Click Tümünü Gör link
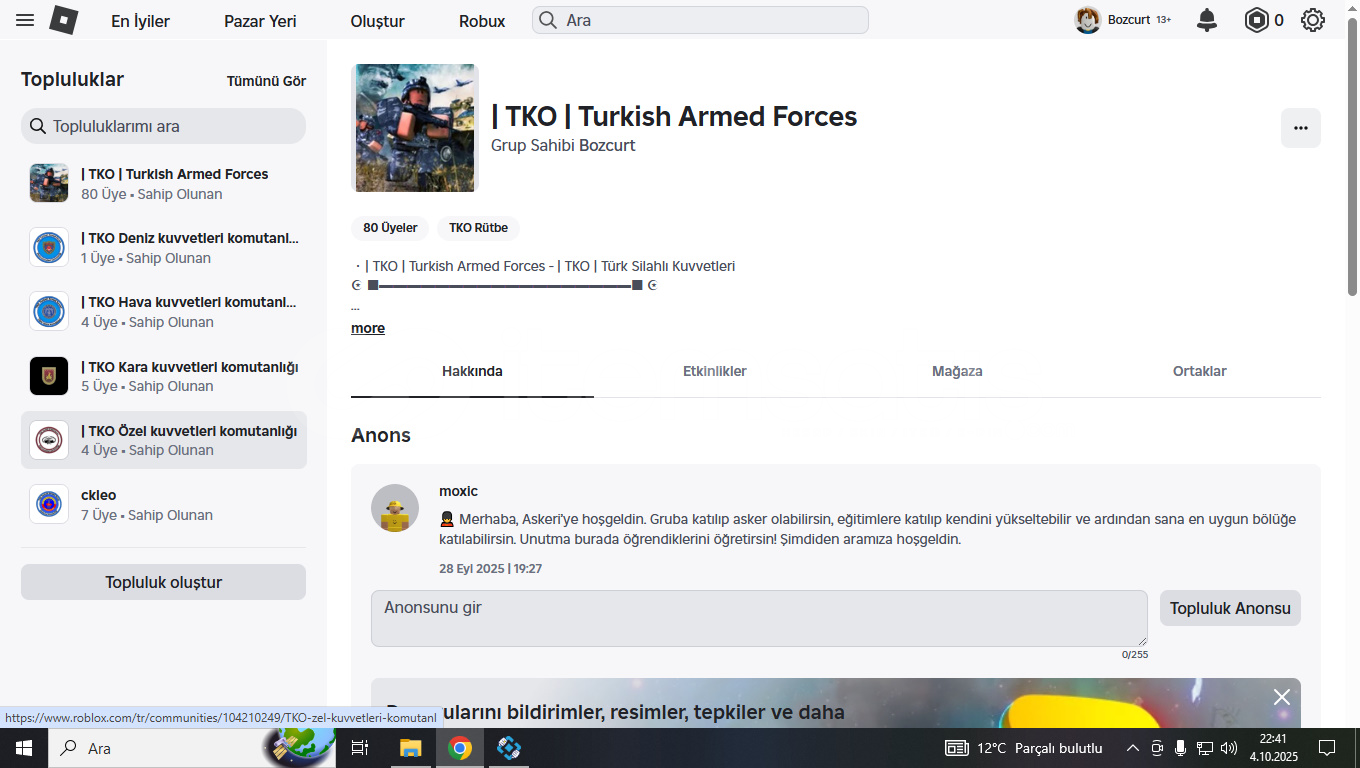The height and width of the screenshot is (768, 1360). (x=266, y=81)
